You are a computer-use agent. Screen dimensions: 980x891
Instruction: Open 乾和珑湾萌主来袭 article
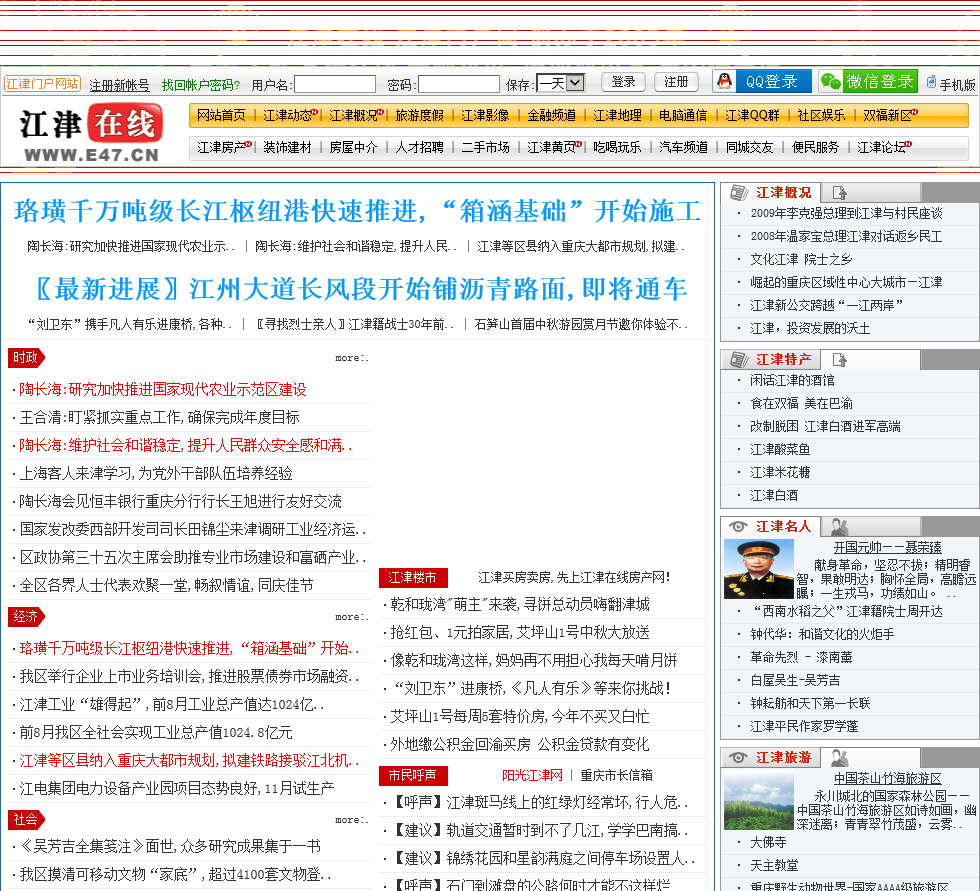(520, 604)
